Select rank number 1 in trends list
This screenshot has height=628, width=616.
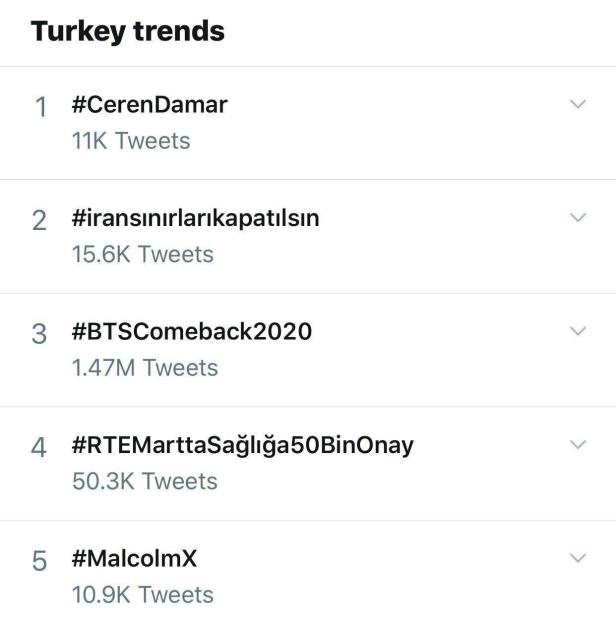[40, 107]
